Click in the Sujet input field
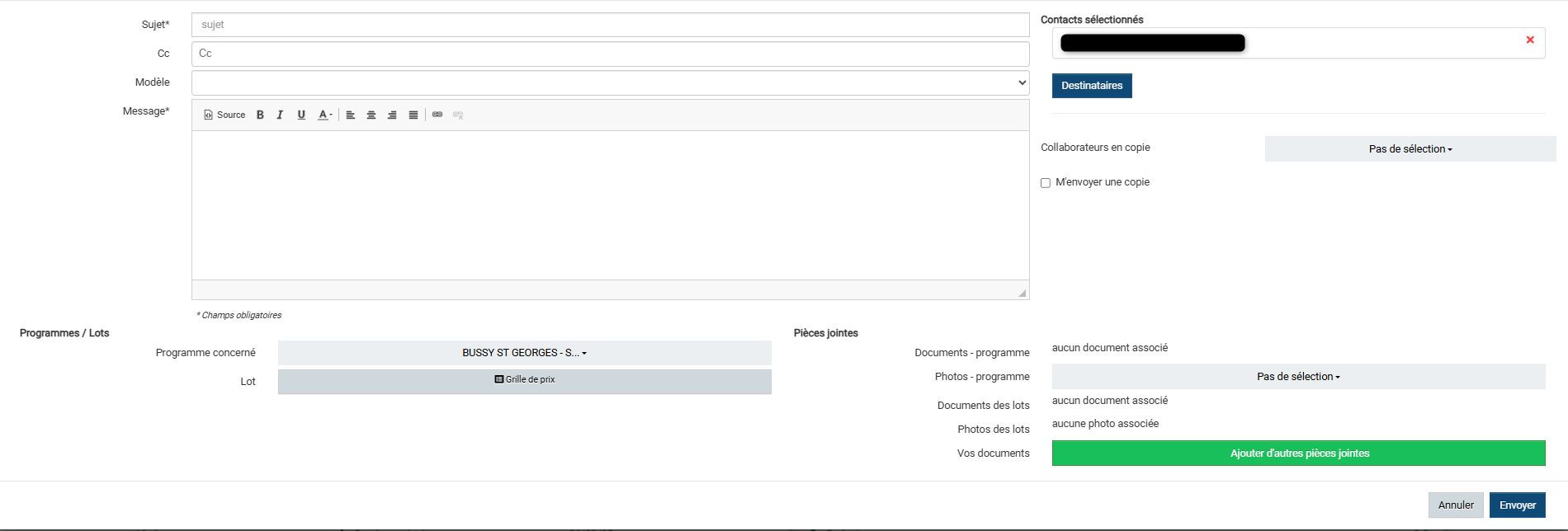 click(x=610, y=25)
